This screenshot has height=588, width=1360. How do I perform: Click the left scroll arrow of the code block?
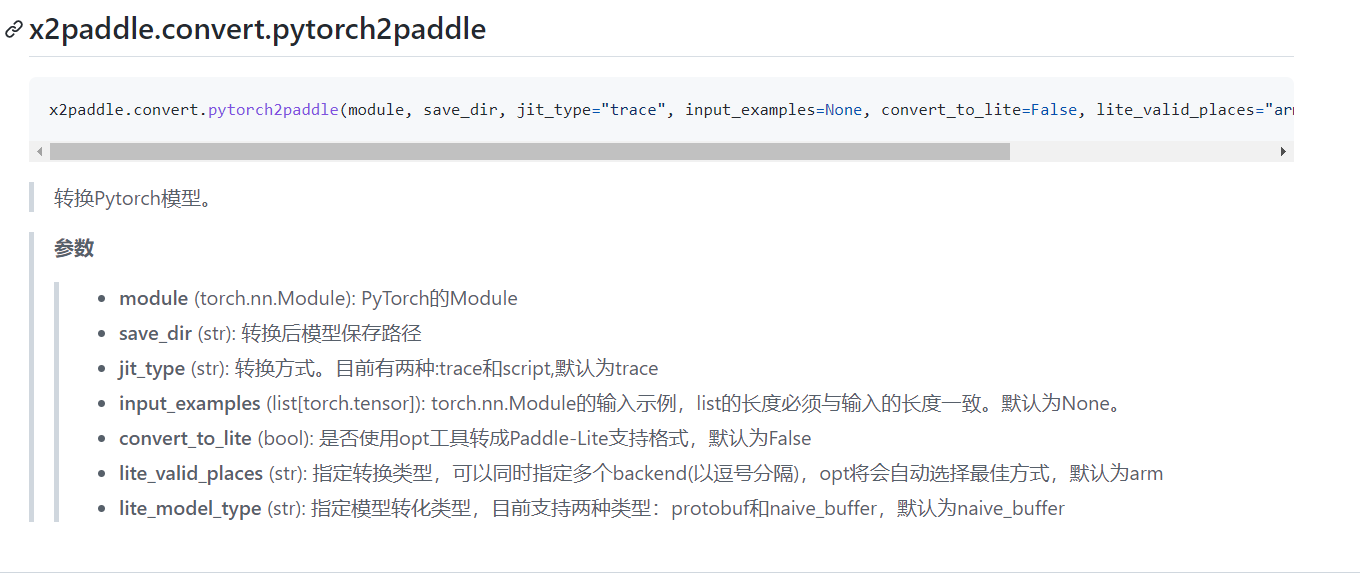coord(39,151)
